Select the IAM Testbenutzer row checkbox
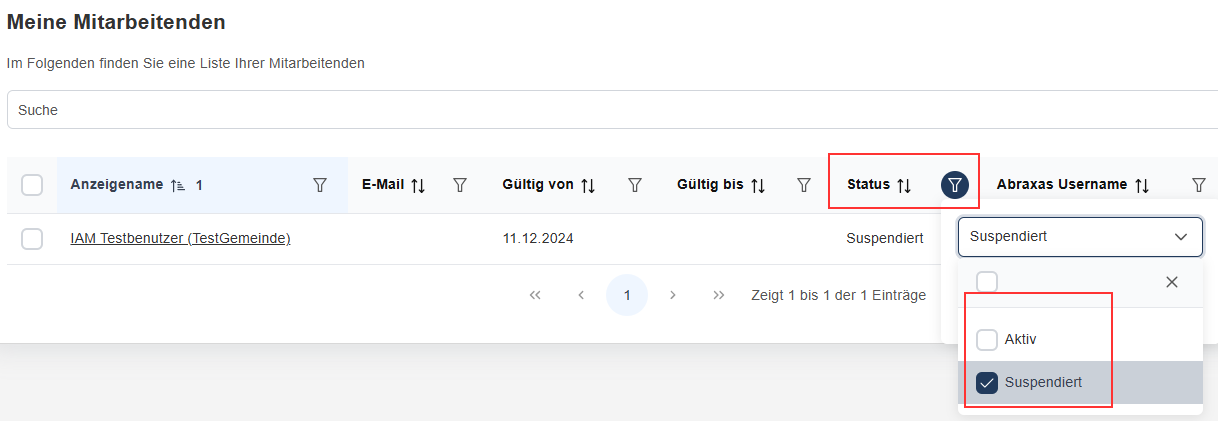This screenshot has height=421, width=1218. 32,239
